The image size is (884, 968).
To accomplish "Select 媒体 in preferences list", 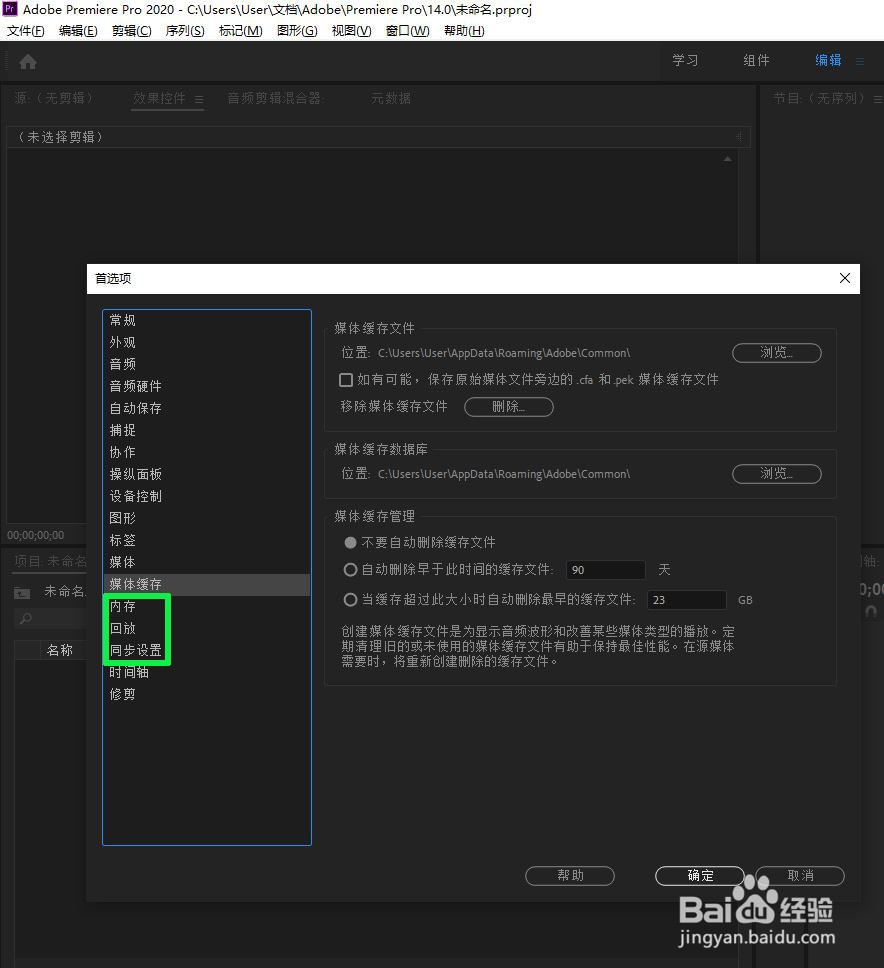I will pos(206,562).
